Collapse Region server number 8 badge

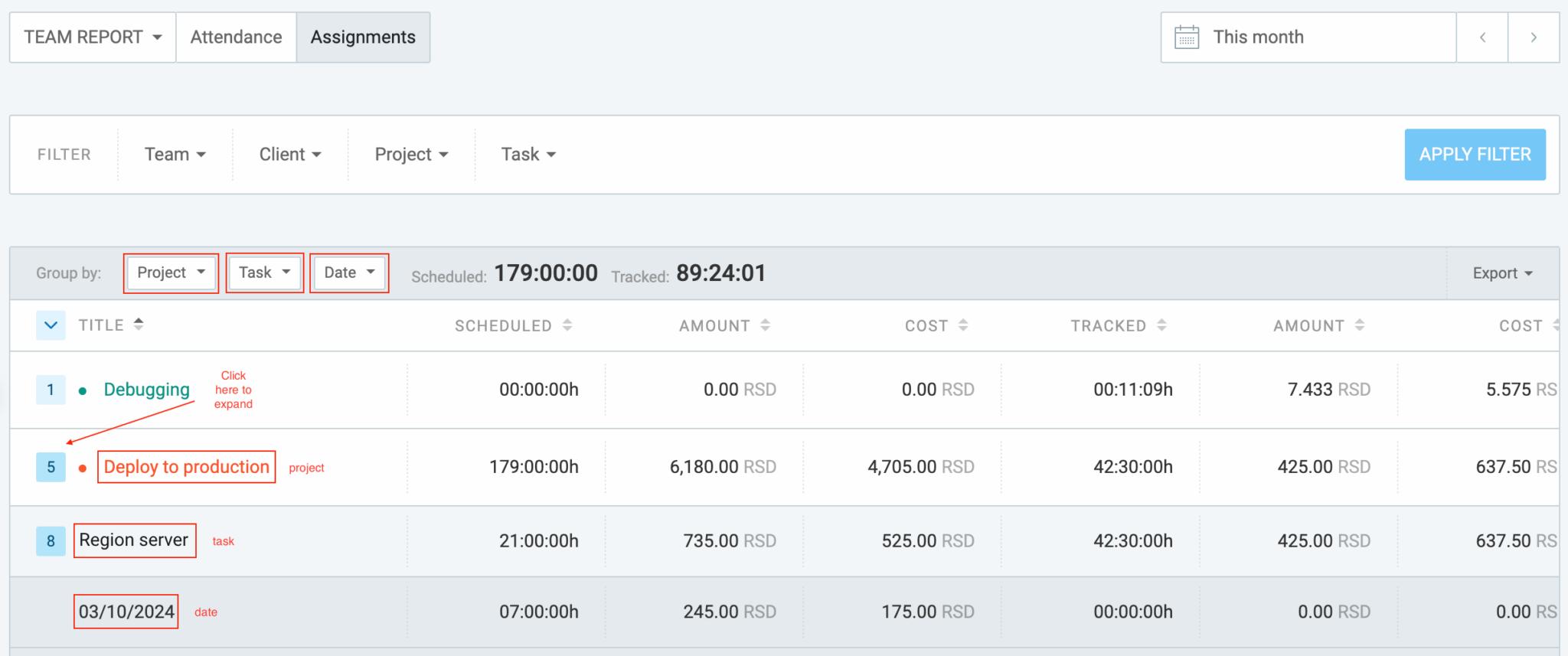pos(51,541)
